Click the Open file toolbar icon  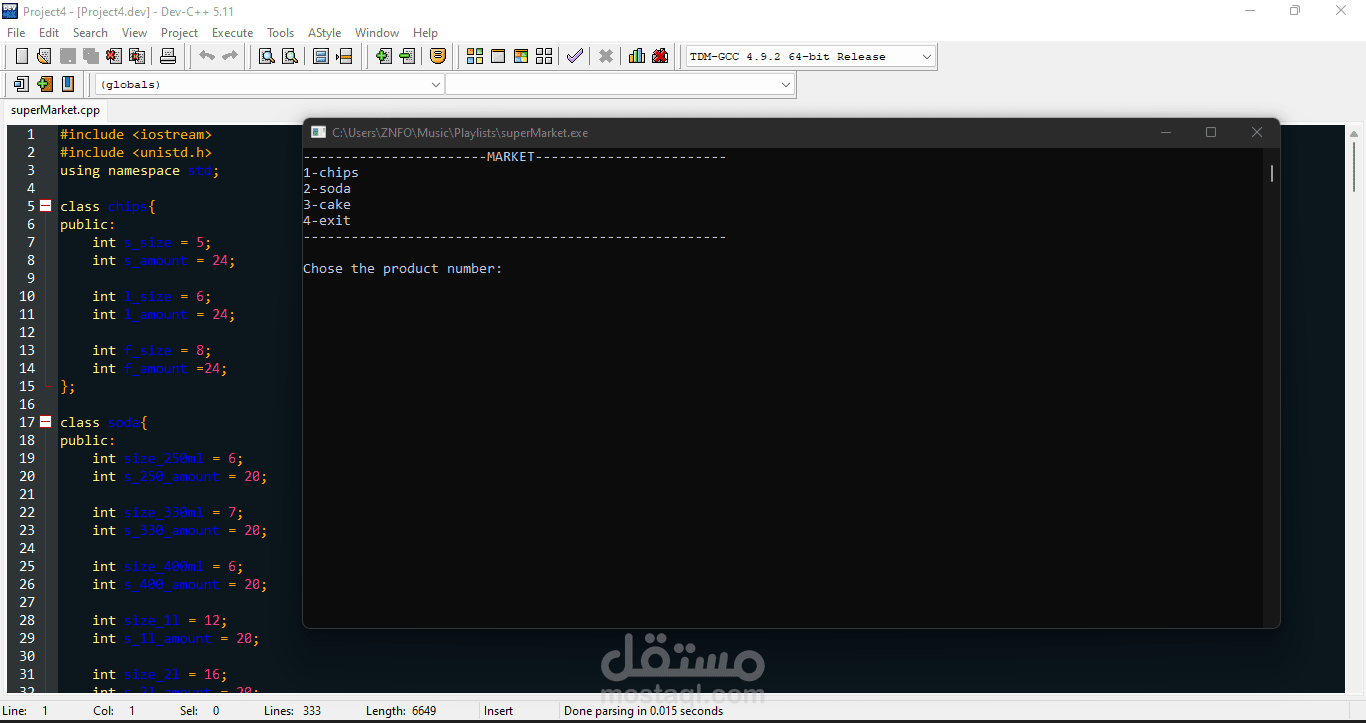(44, 56)
